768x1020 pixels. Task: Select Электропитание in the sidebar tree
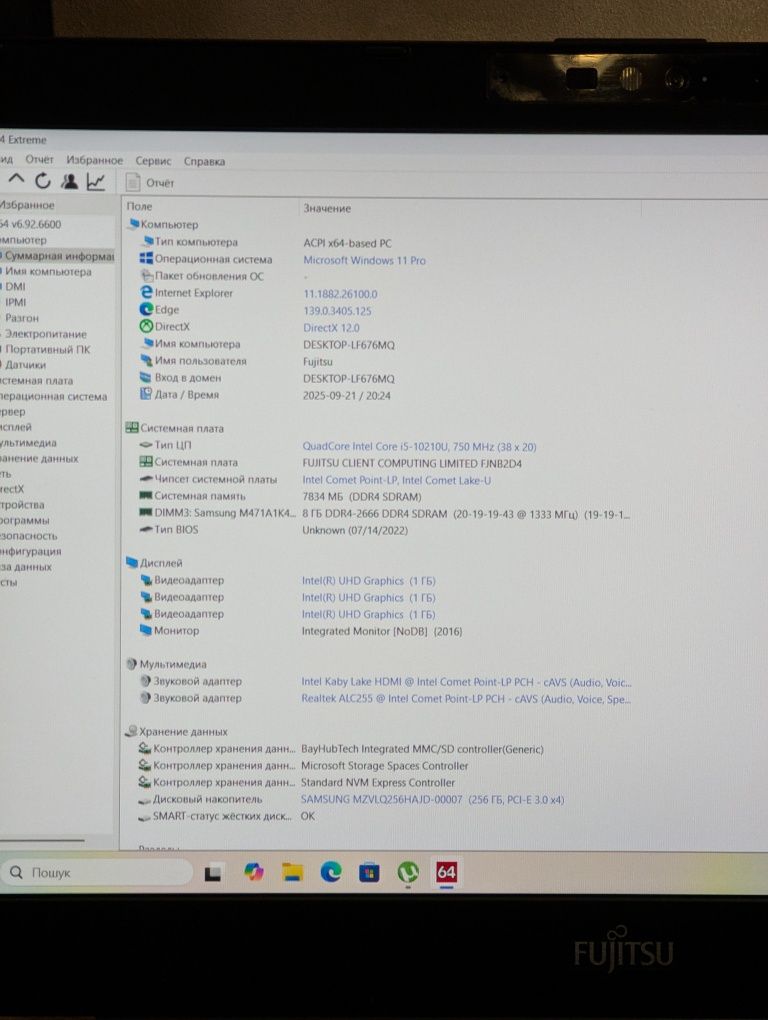click(46, 334)
